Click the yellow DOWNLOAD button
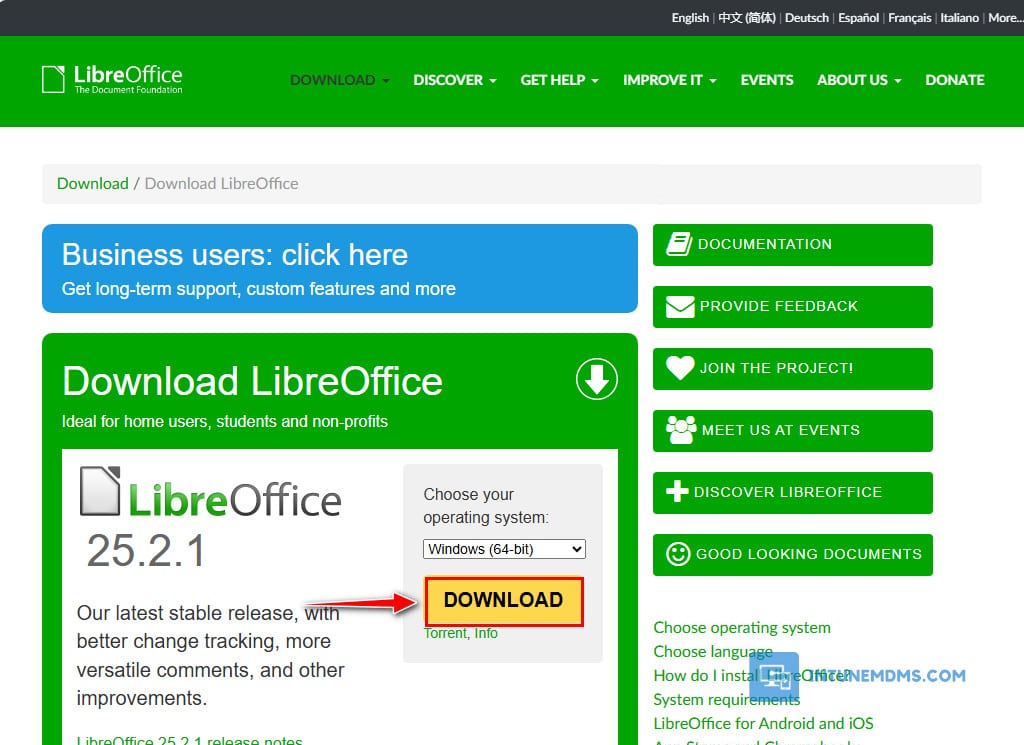The image size is (1024, 745). pyautogui.click(x=504, y=600)
